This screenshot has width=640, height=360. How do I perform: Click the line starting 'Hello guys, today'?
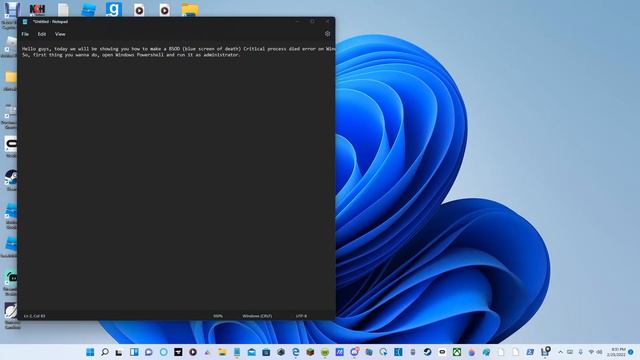click(178, 49)
